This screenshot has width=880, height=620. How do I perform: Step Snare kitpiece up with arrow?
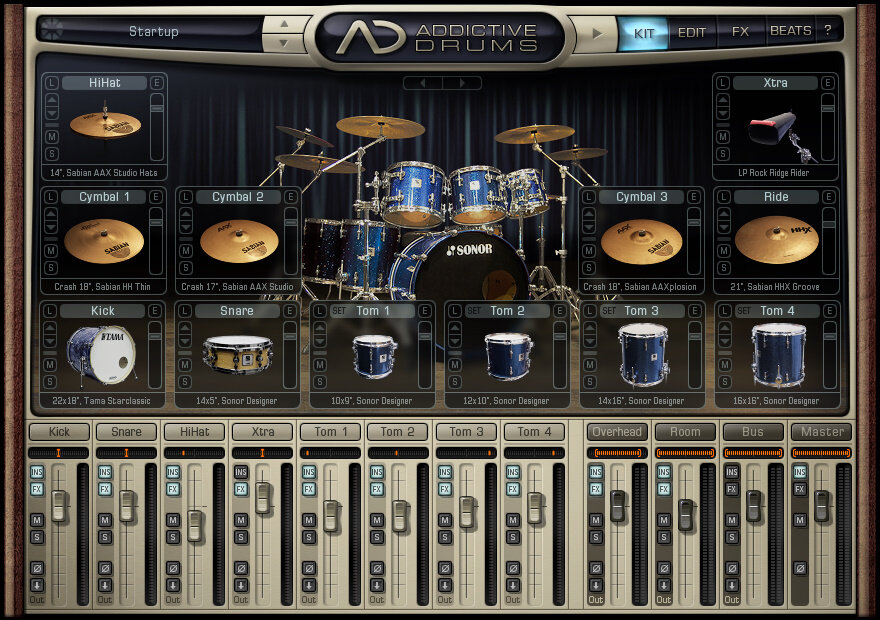click(185, 328)
